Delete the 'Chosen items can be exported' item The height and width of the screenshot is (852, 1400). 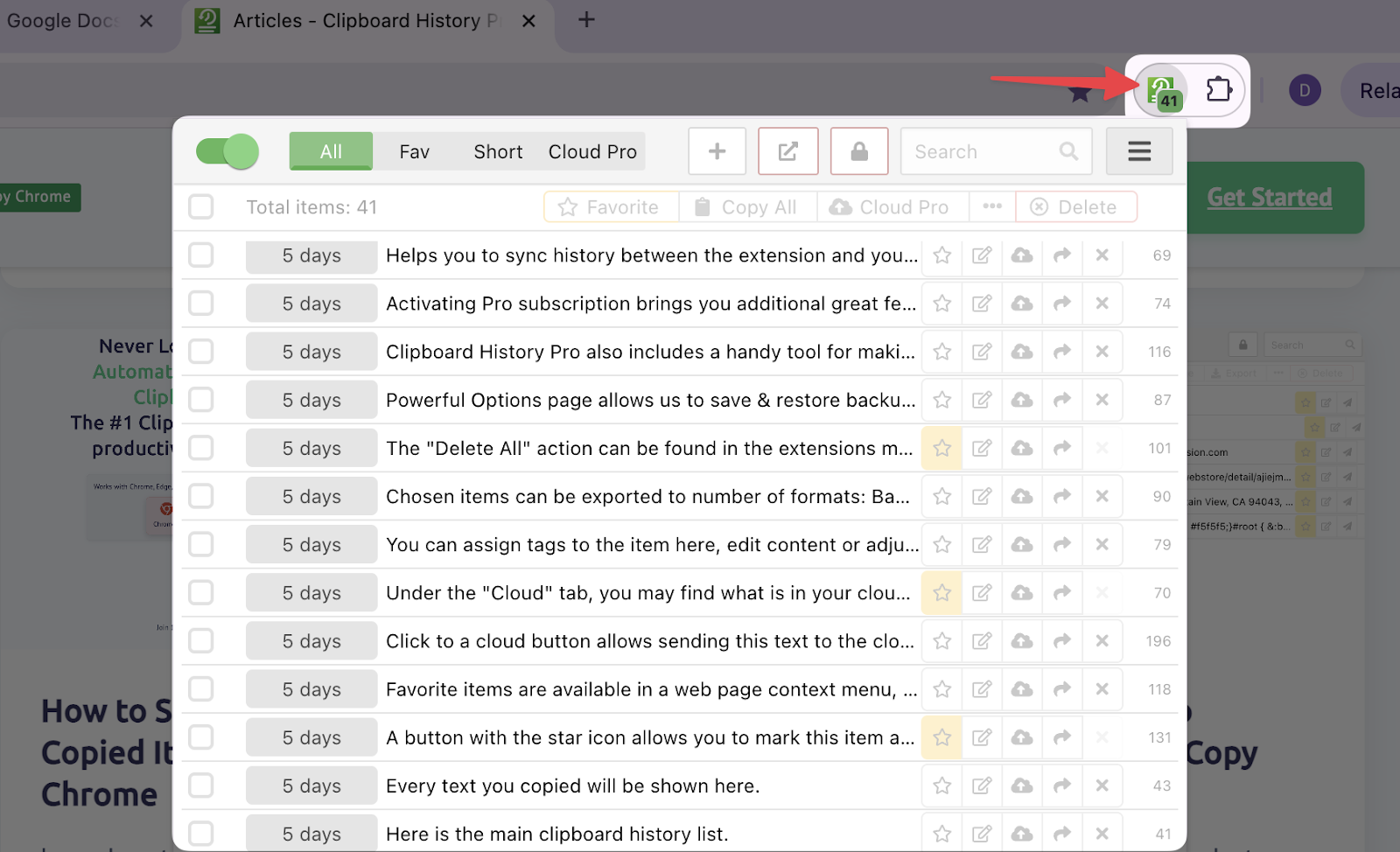(1102, 496)
